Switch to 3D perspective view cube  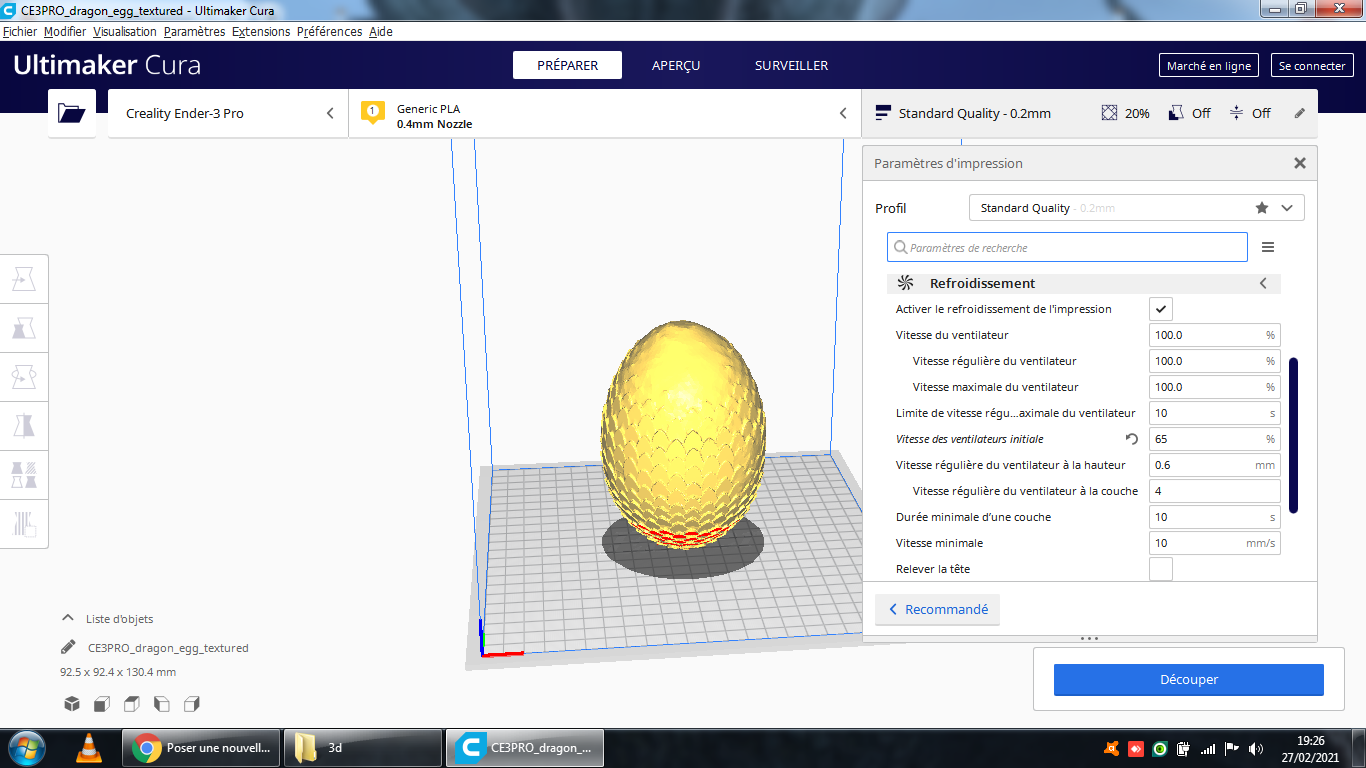coord(72,704)
